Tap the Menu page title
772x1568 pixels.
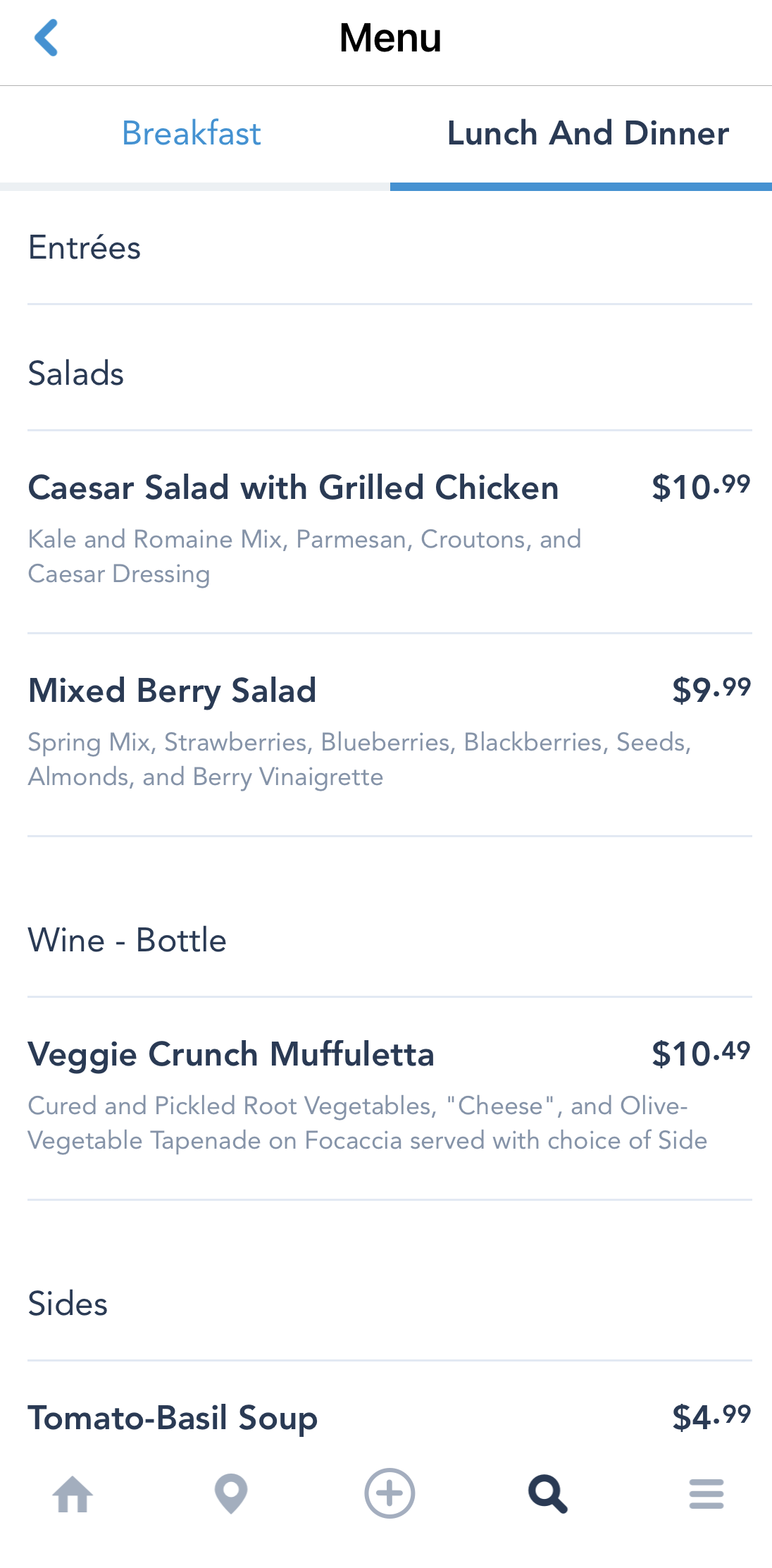pos(390,38)
